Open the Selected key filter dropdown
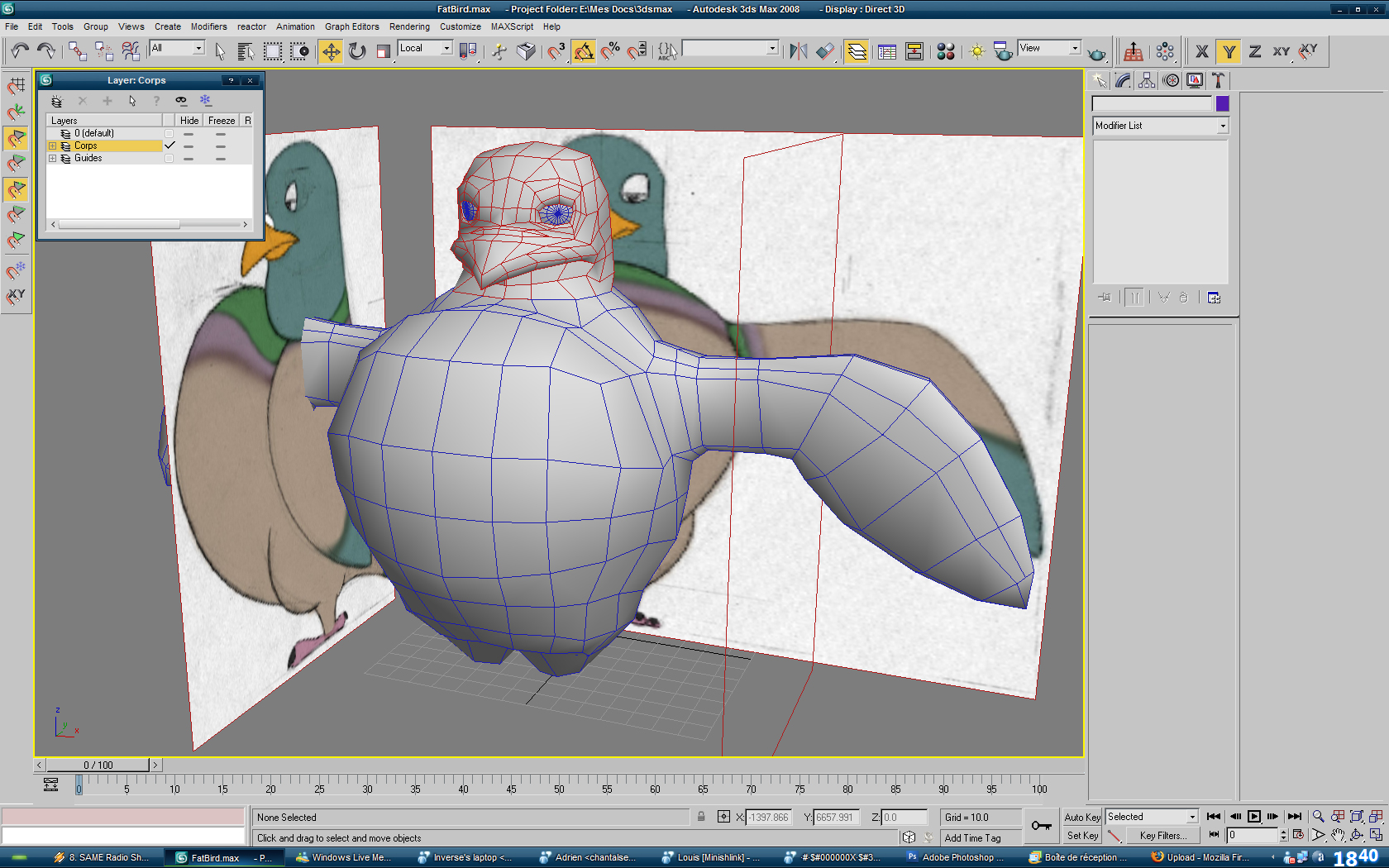 [x=1152, y=817]
